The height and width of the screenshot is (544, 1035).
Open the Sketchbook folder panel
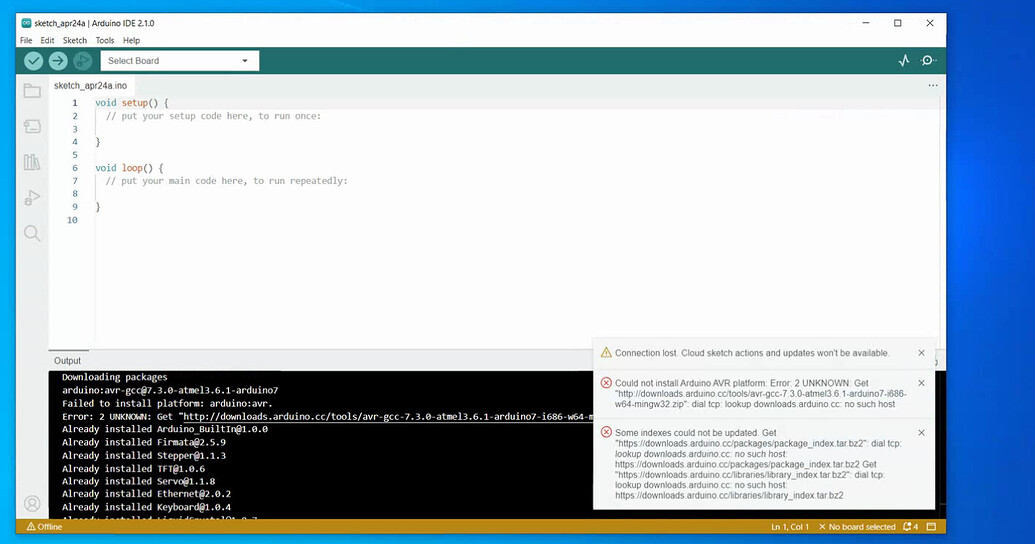[x=32, y=90]
